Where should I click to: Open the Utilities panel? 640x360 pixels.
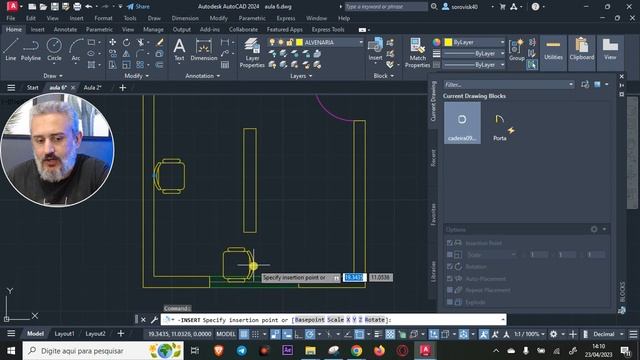coord(553,49)
